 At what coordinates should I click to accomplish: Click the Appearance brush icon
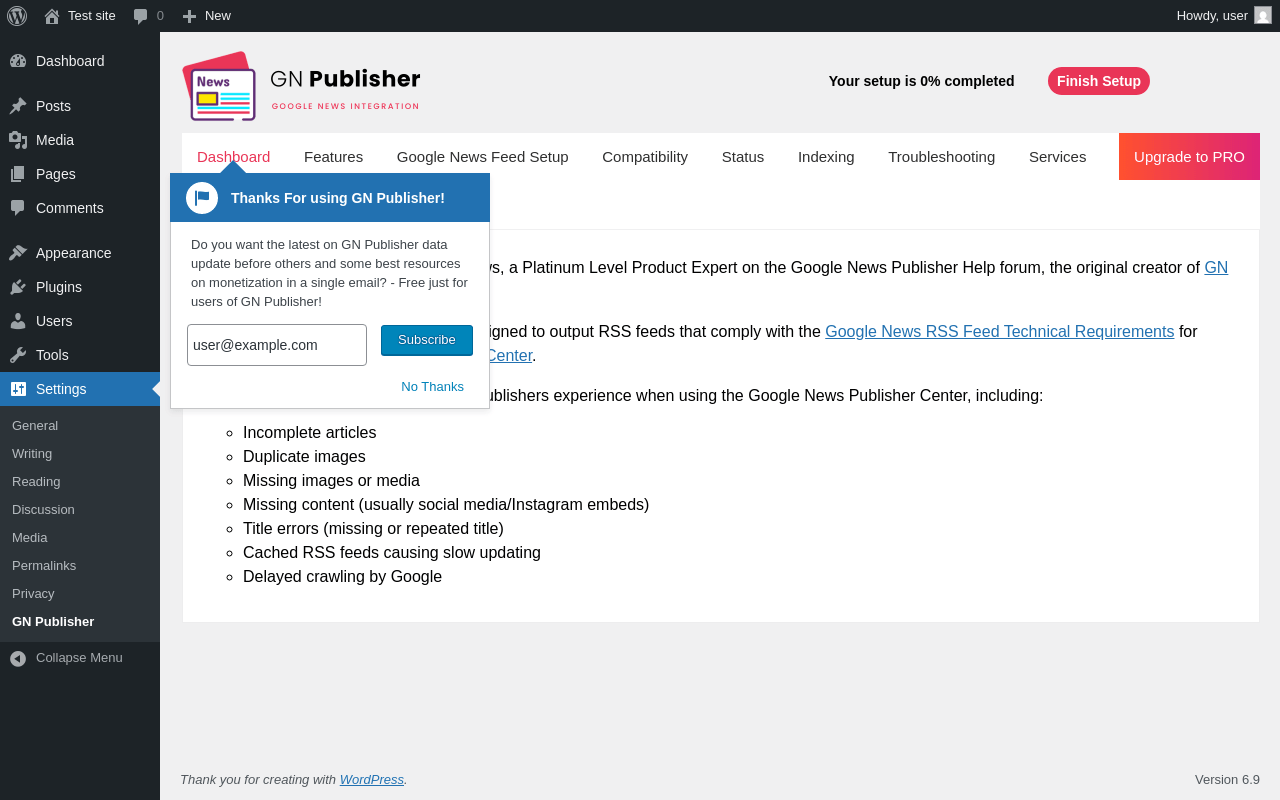tap(18, 253)
